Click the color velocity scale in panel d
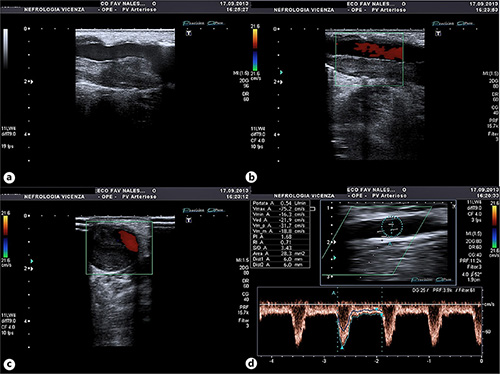This screenshot has height=374, width=500. click(x=495, y=227)
